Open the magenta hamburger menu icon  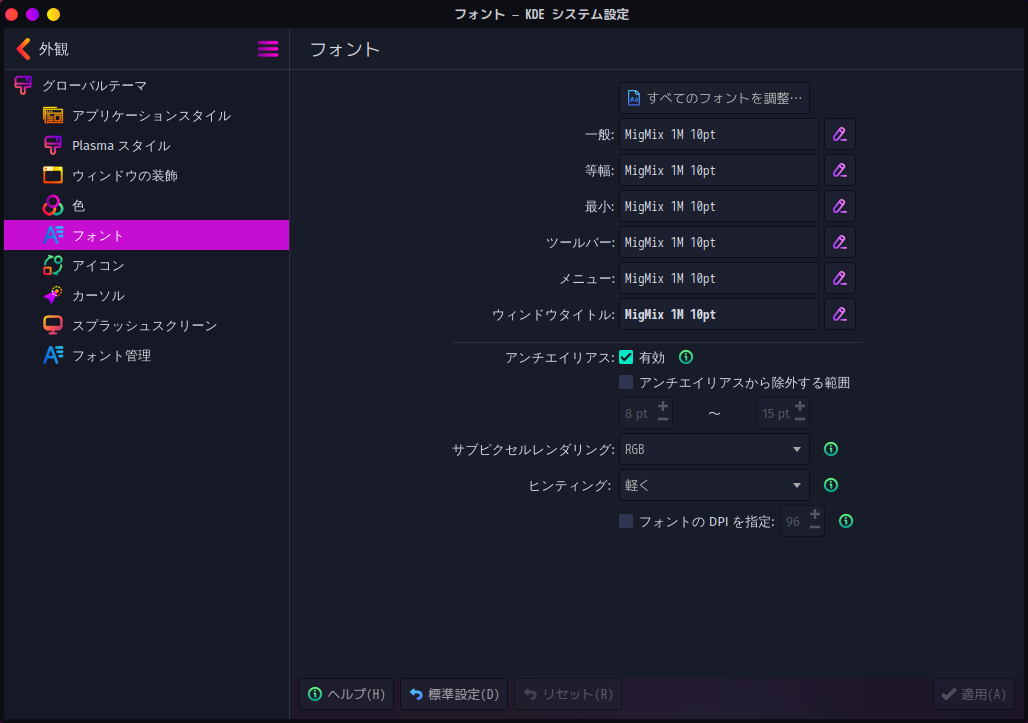coord(267,49)
